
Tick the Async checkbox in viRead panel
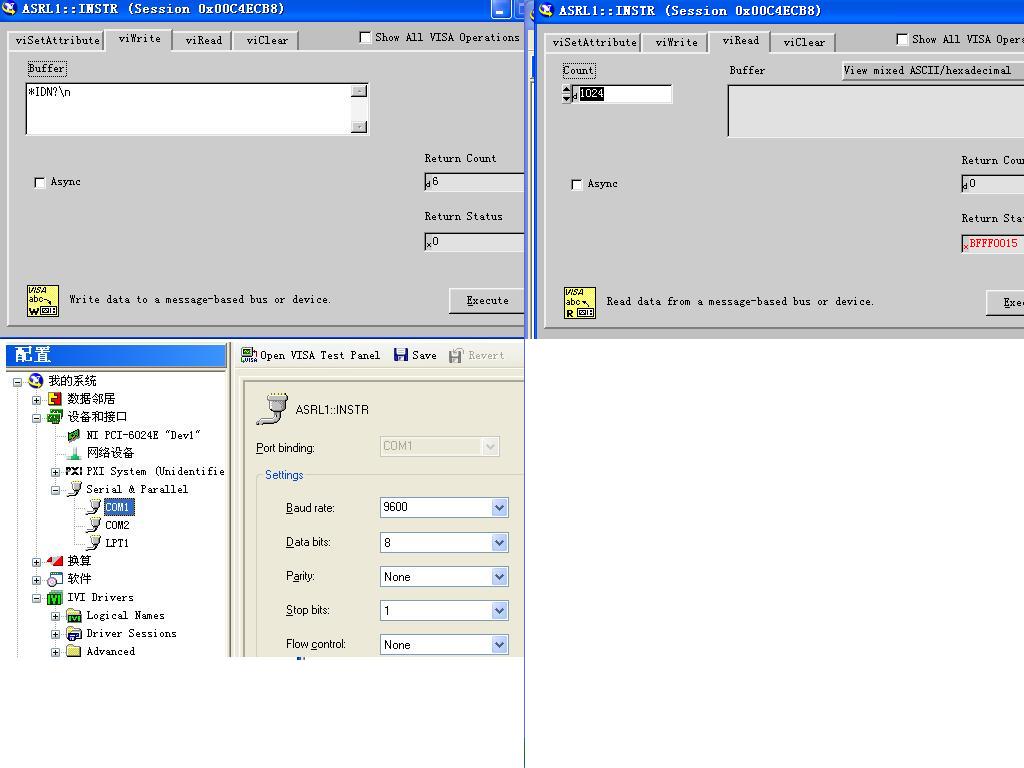576,184
